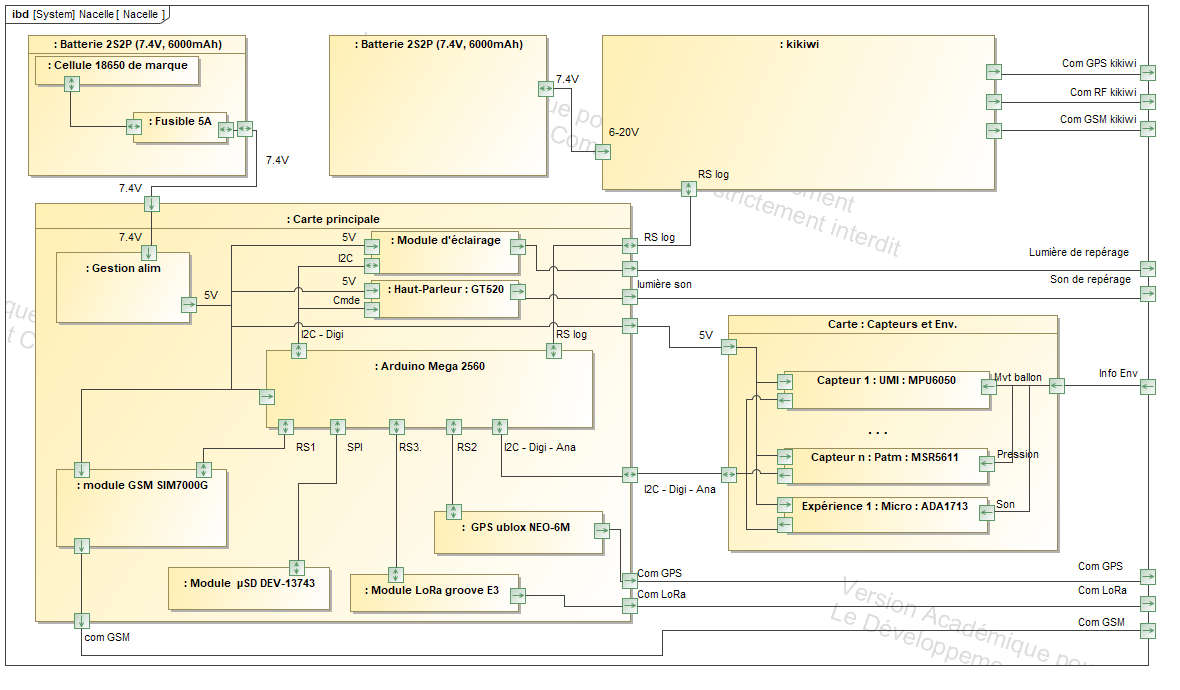The image size is (1180, 690).
Task: Click the RS3 port on the Arduino block
Action: tap(397, 427)
